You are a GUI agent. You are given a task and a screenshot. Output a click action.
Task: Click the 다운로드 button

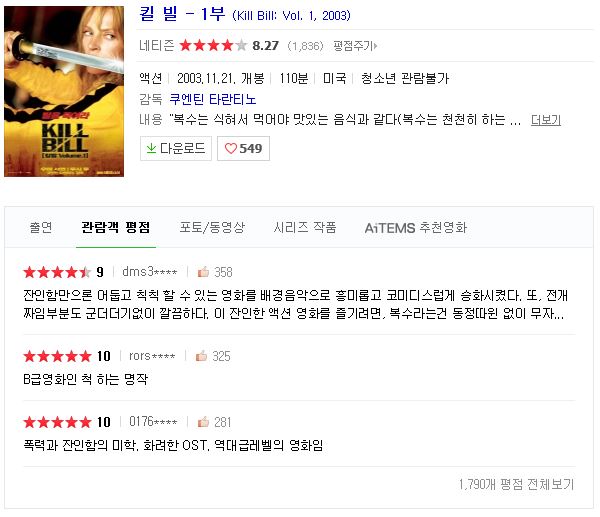(x=176, y=148)
